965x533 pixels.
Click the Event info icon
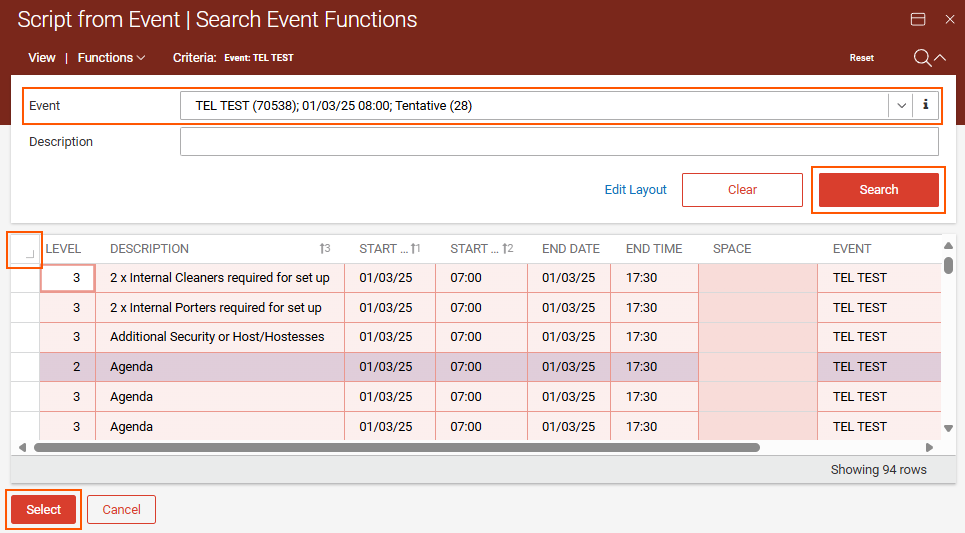point(926,105)
